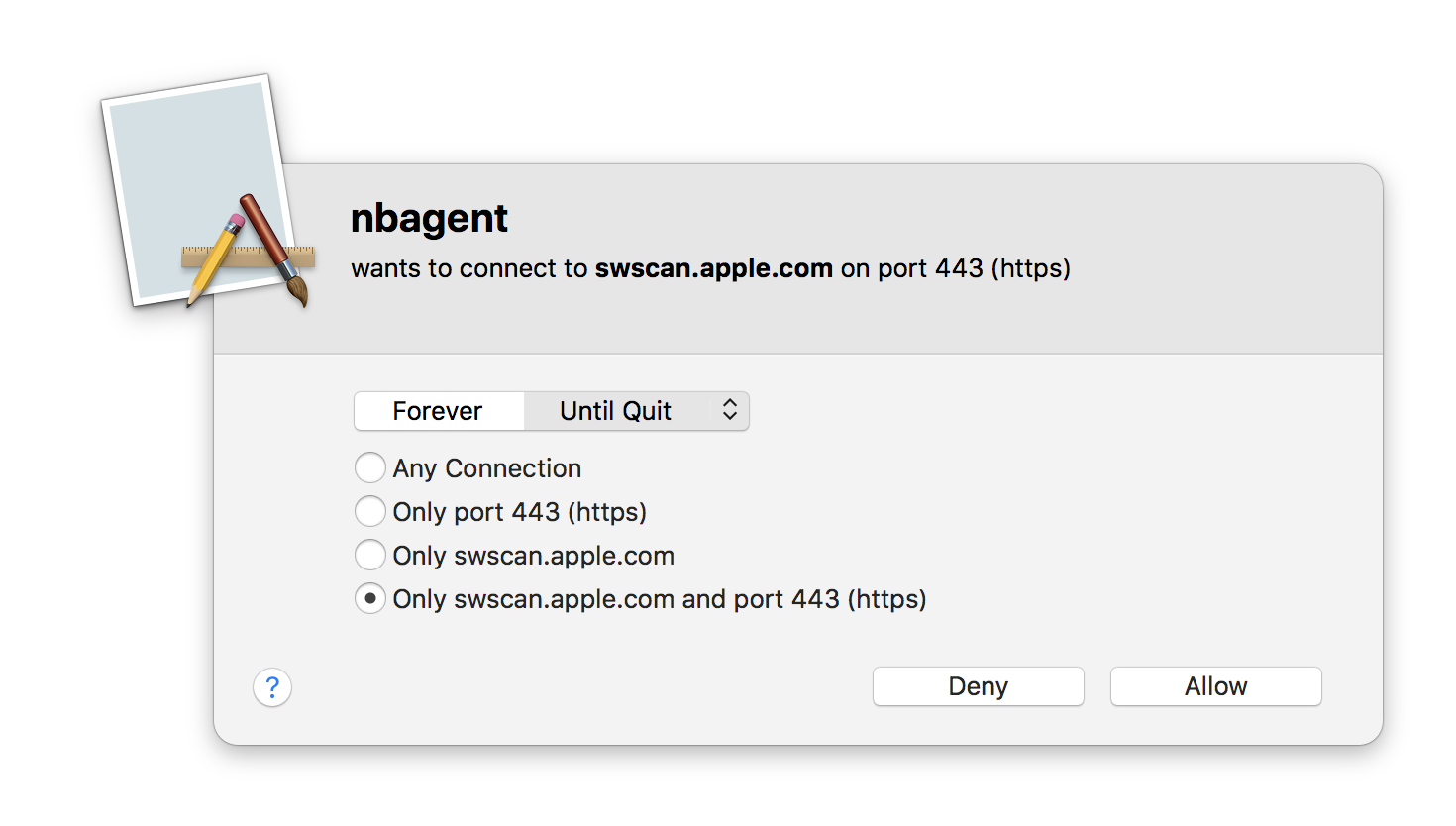Open help with the question mark button
This screenshot has width=1456, height=826.
(x=272, y=687)
